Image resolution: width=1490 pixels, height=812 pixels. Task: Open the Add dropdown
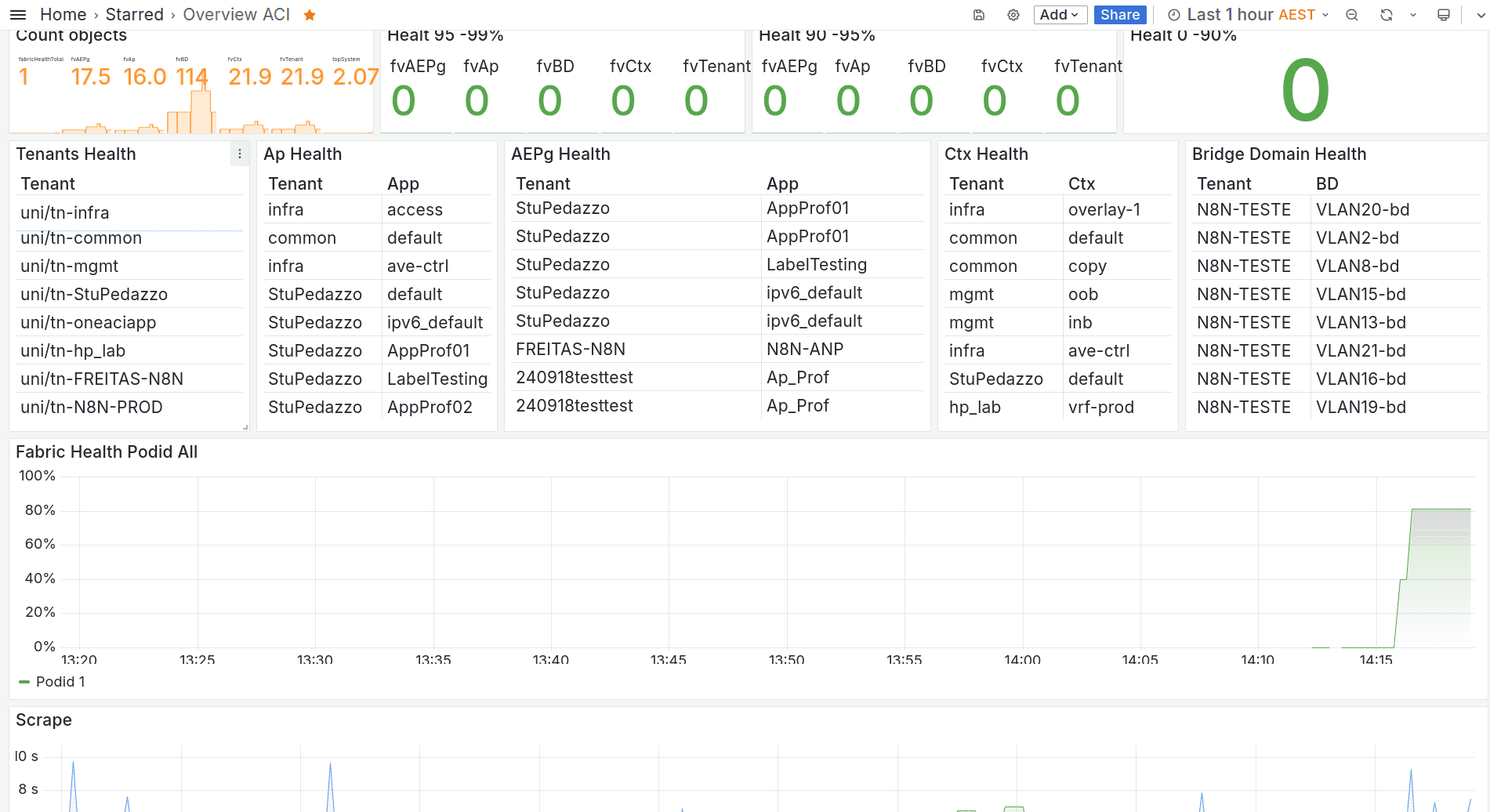pyautogui.click(x=1060, y=15)
